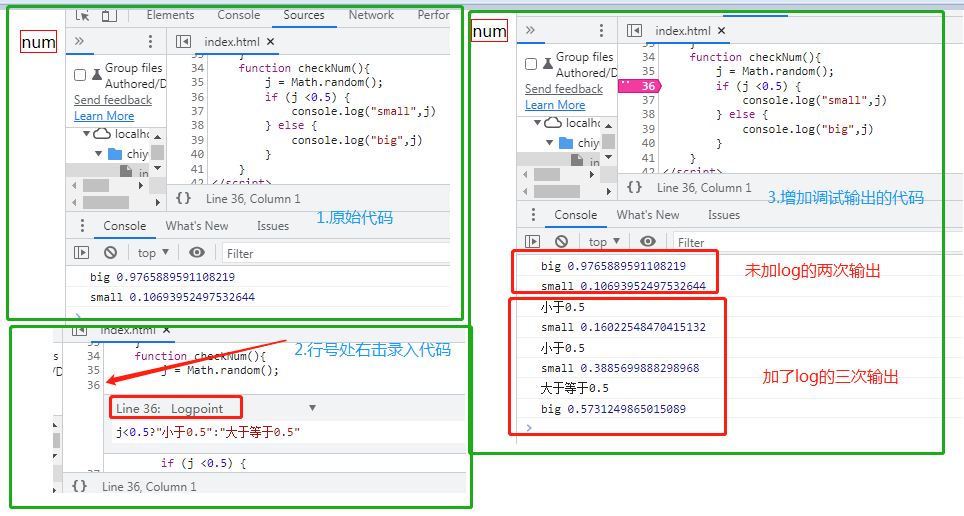Switch to the Sources tab
Image resolution: width=964 pixels, height=516 pixels.
coord(304,15)
